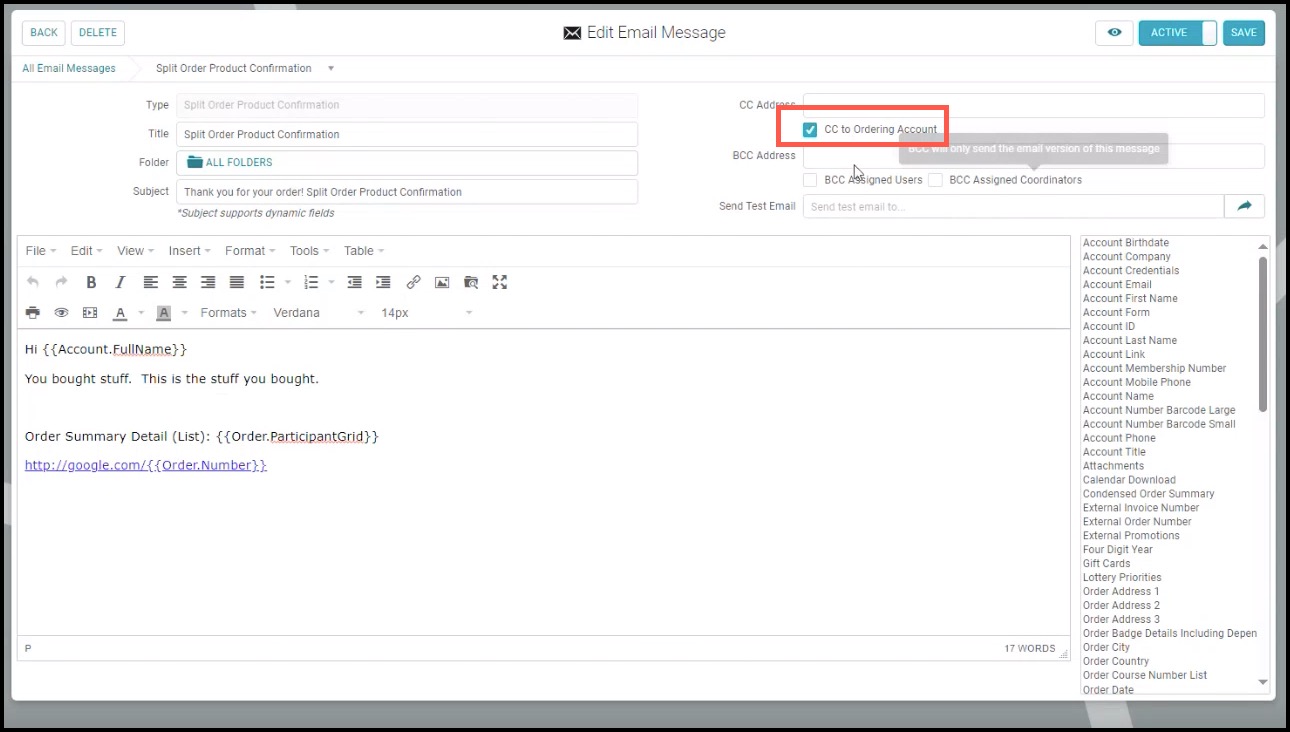Open the Tools menu
1290x732 pixels.
pyautogui.click(x=310, y=251)
